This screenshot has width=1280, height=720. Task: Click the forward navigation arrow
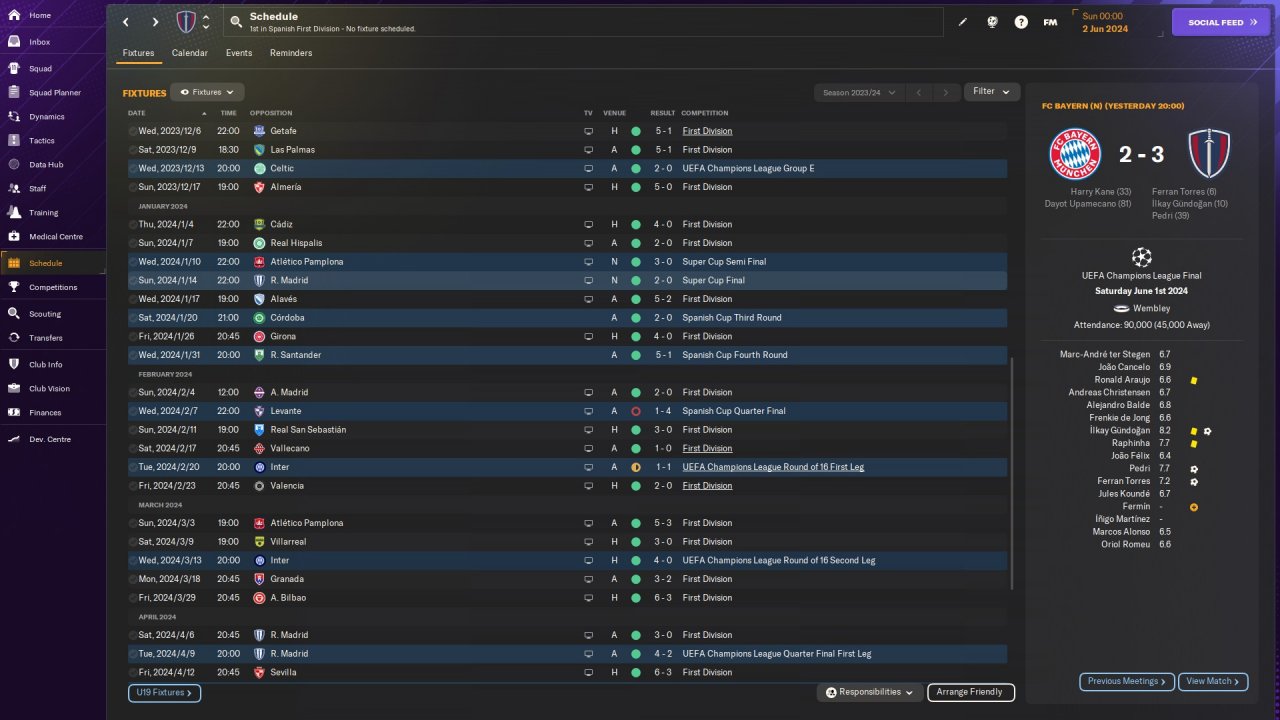(x=155, y=22)
